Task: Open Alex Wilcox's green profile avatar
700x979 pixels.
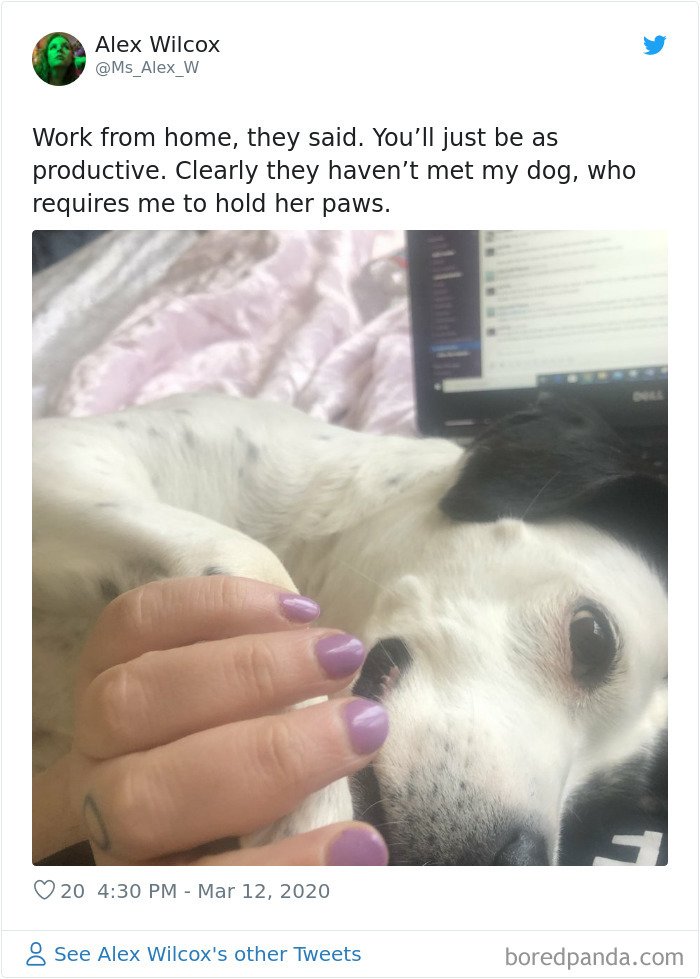Action: (x=59, y=59)
